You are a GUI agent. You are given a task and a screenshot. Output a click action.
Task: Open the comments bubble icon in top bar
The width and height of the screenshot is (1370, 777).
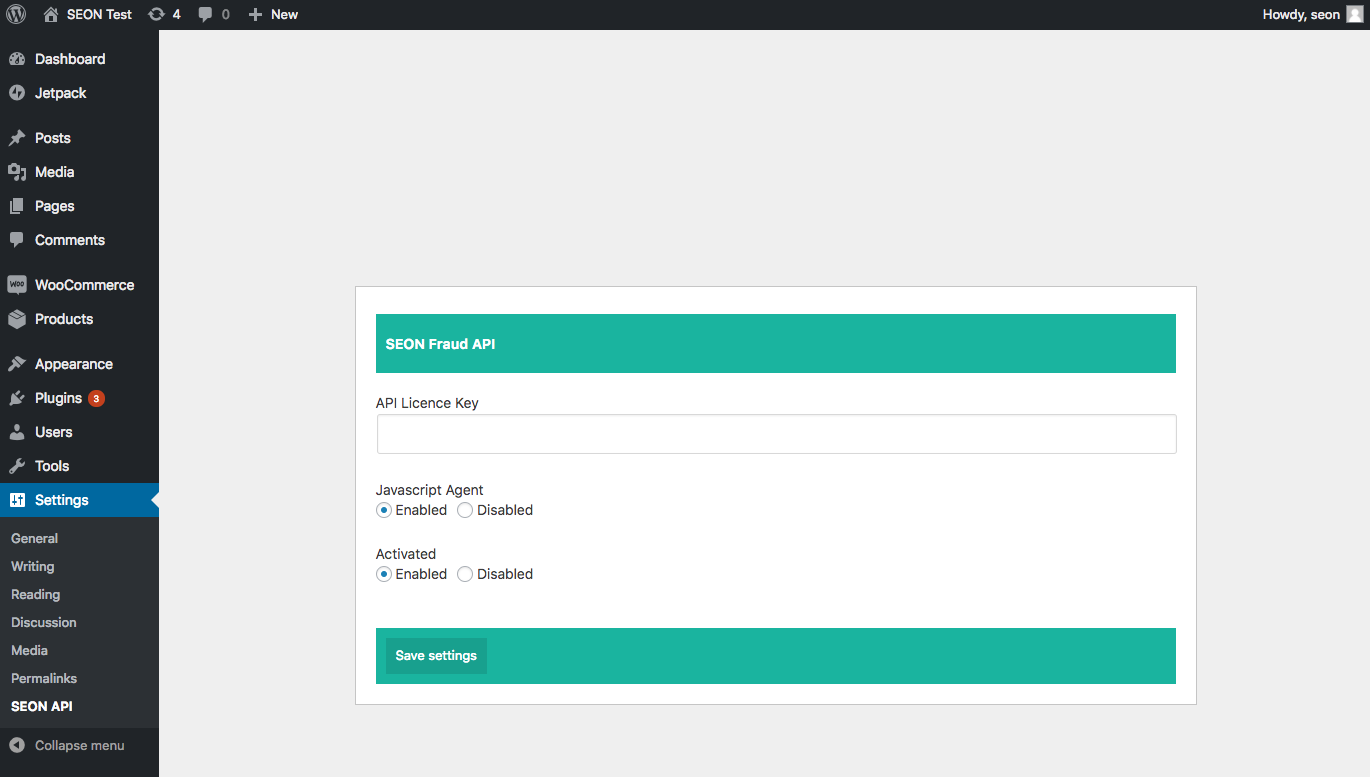coord(205,14)
